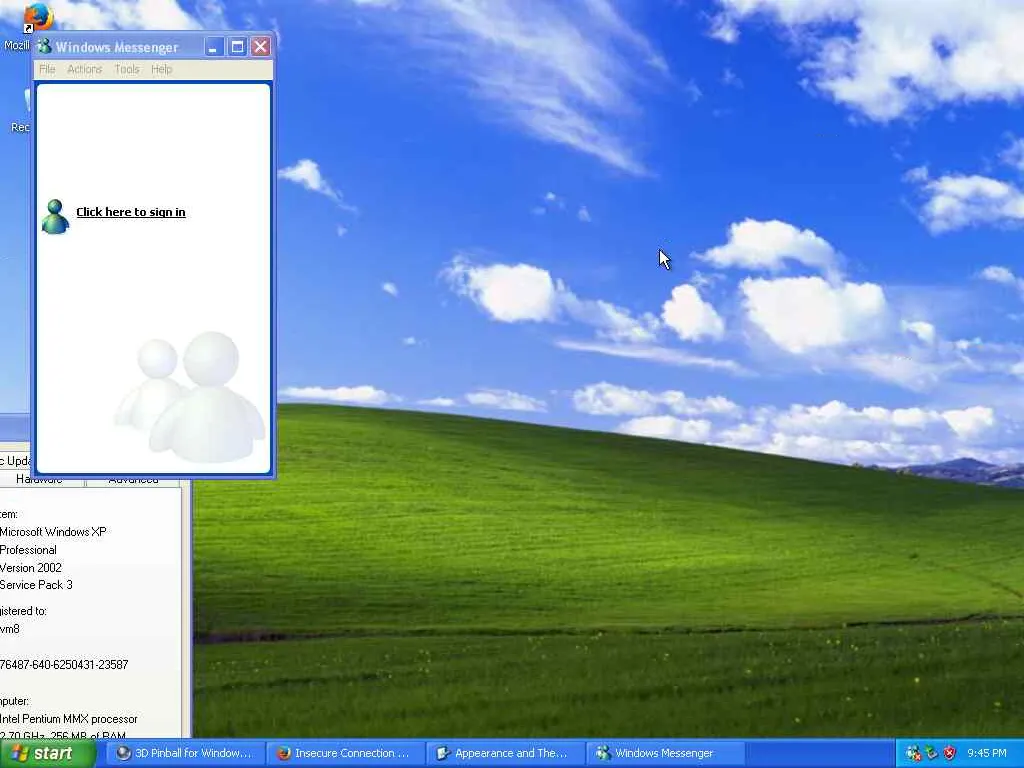Click the Windows Messenger taskbar button
The height and width of the screenshot is (768, 1024).
[665, 753]
